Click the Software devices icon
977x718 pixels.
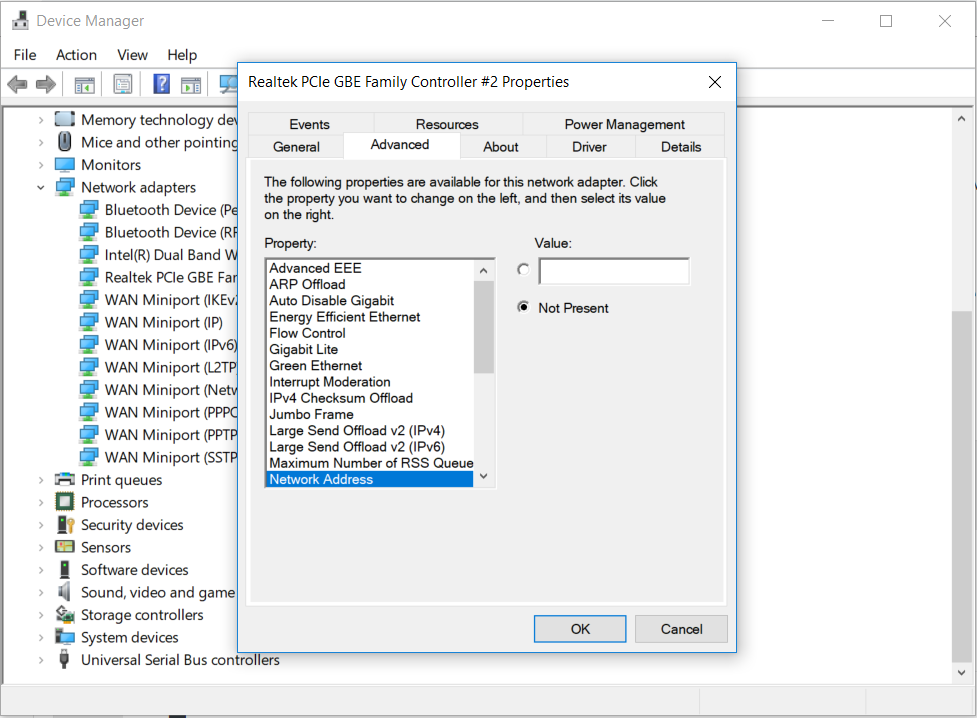coord(65,569)
